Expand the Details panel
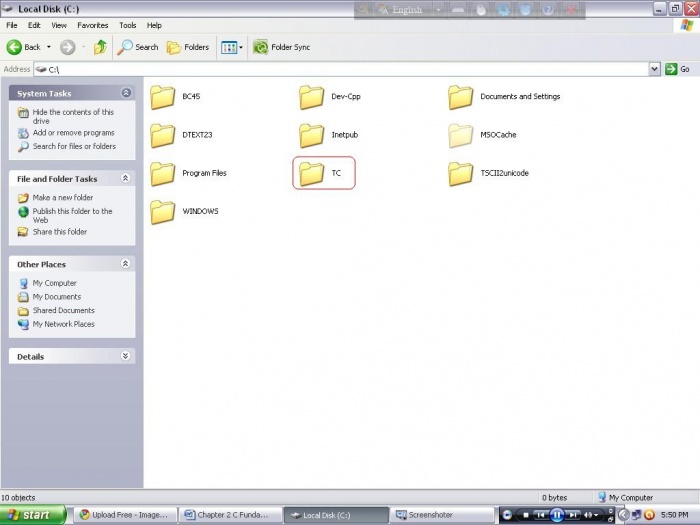This screenshot has width=700, height=525. (126, 356)
